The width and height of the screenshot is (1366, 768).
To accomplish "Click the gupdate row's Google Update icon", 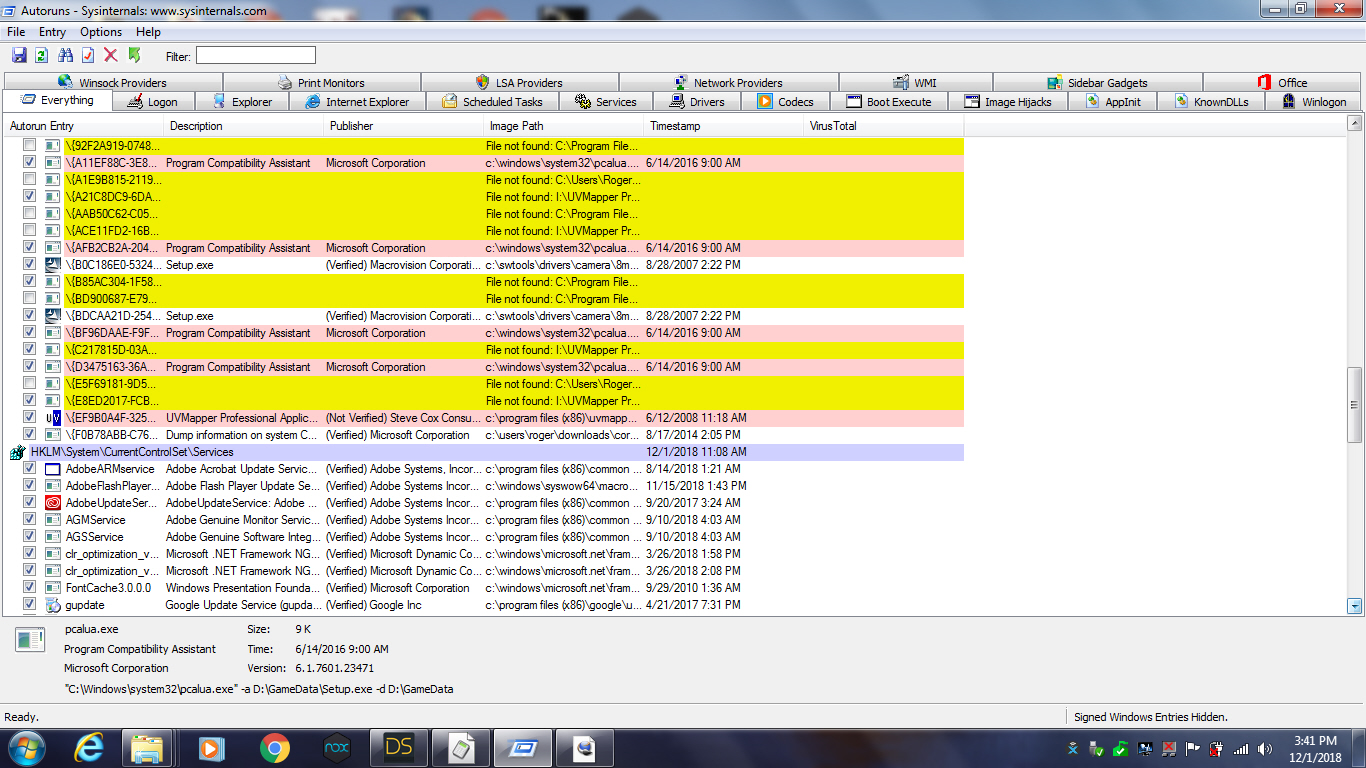I will click(53, 605).
